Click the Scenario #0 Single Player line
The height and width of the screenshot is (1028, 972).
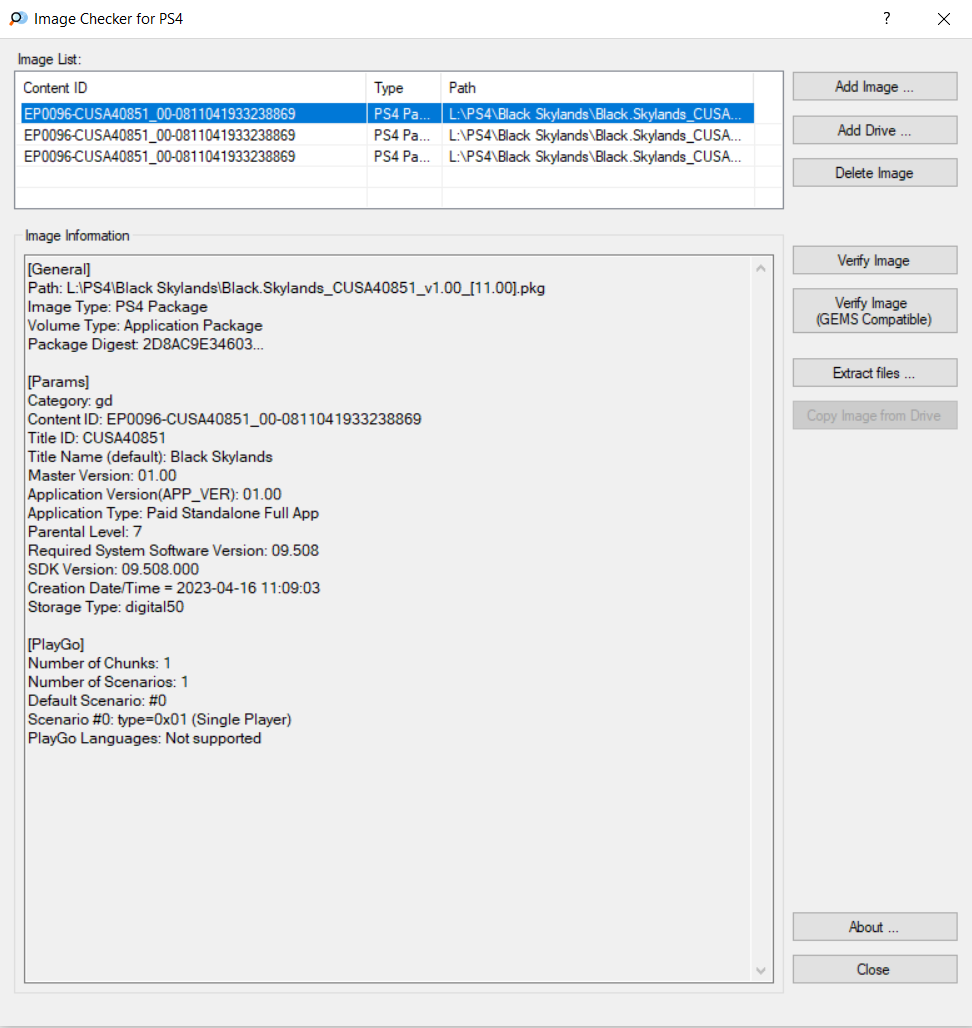coord(159,720)
